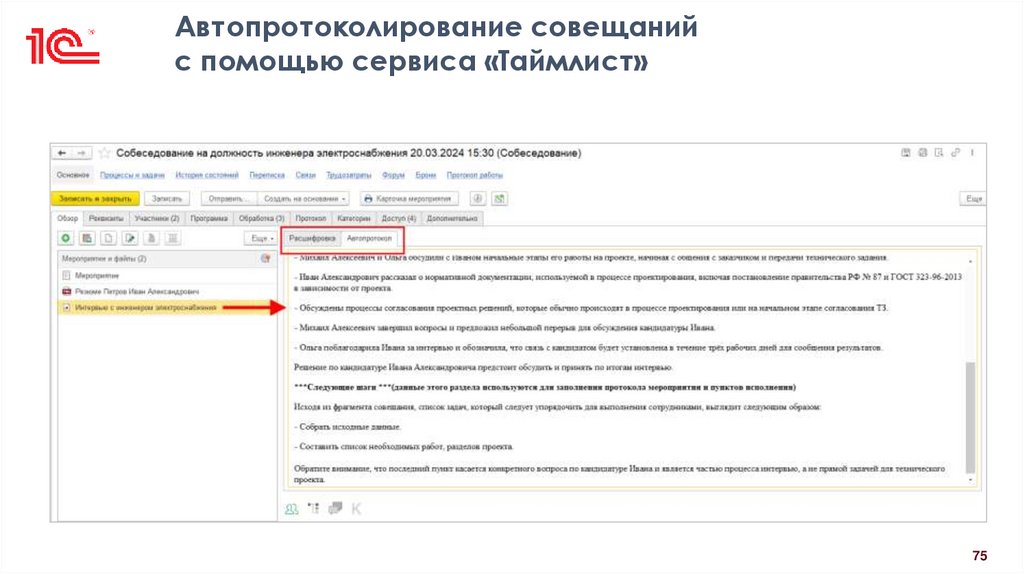Image resolution: width=1024 pixels, height=574 pixels.
Task: Click the blank document icon in file toolbar
Action: [x=108, y=238]
